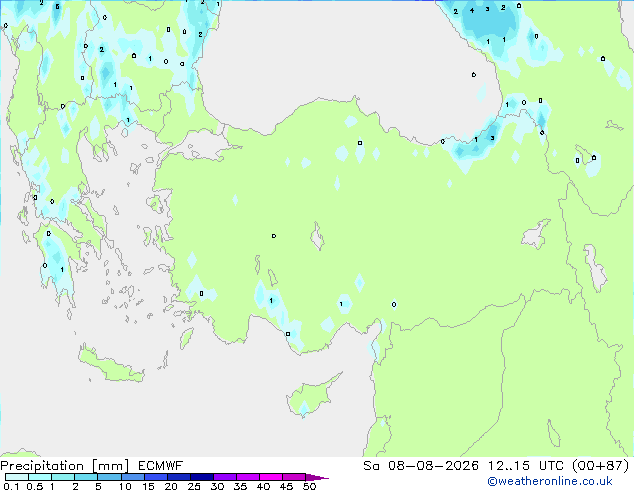Click the 0.1–0.5 mm palest legend swatch
The height and width of the screenshot is (490, 634).
pos(17,477)
